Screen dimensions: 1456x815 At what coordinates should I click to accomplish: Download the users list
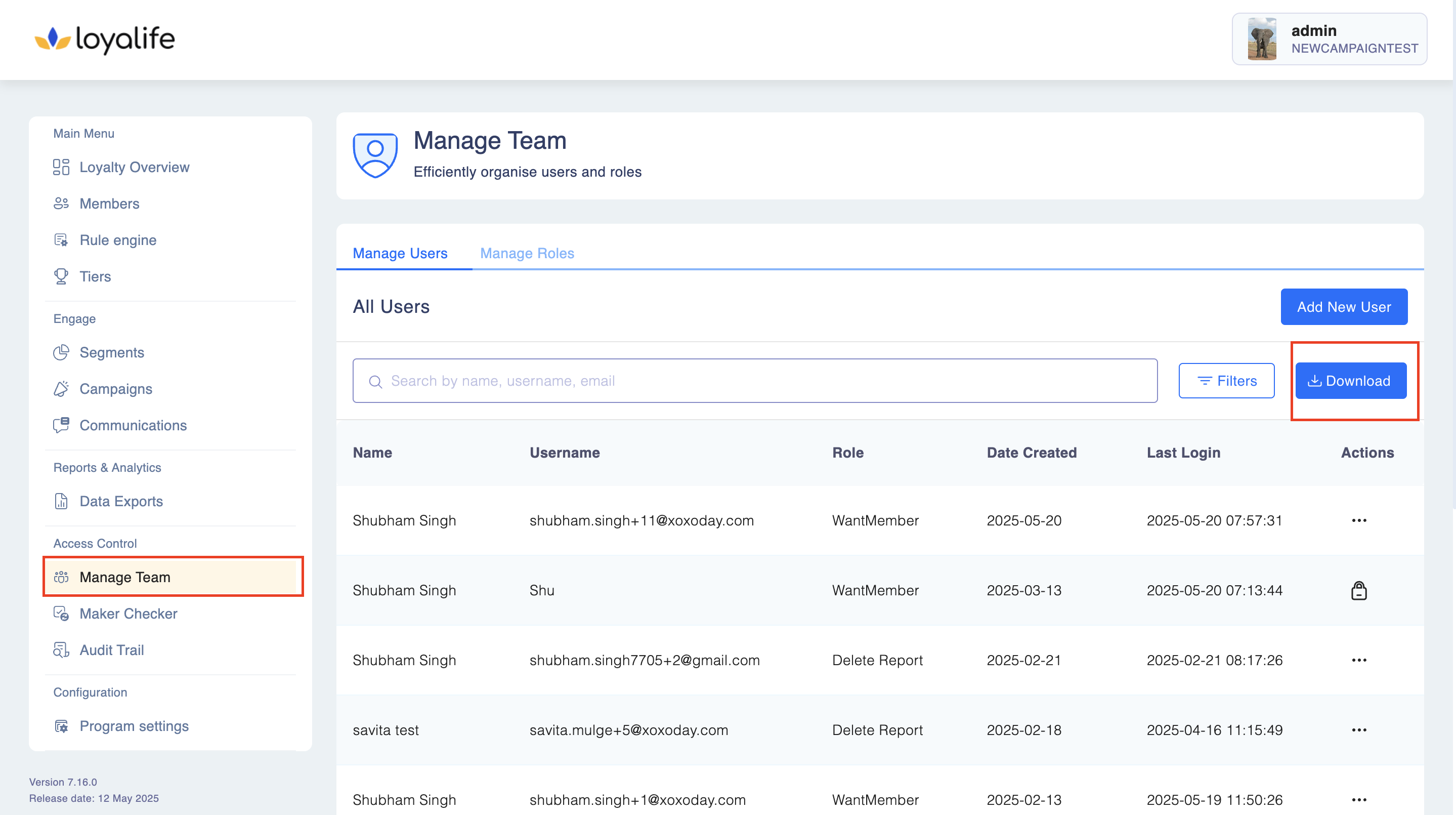coord(1350,381)
